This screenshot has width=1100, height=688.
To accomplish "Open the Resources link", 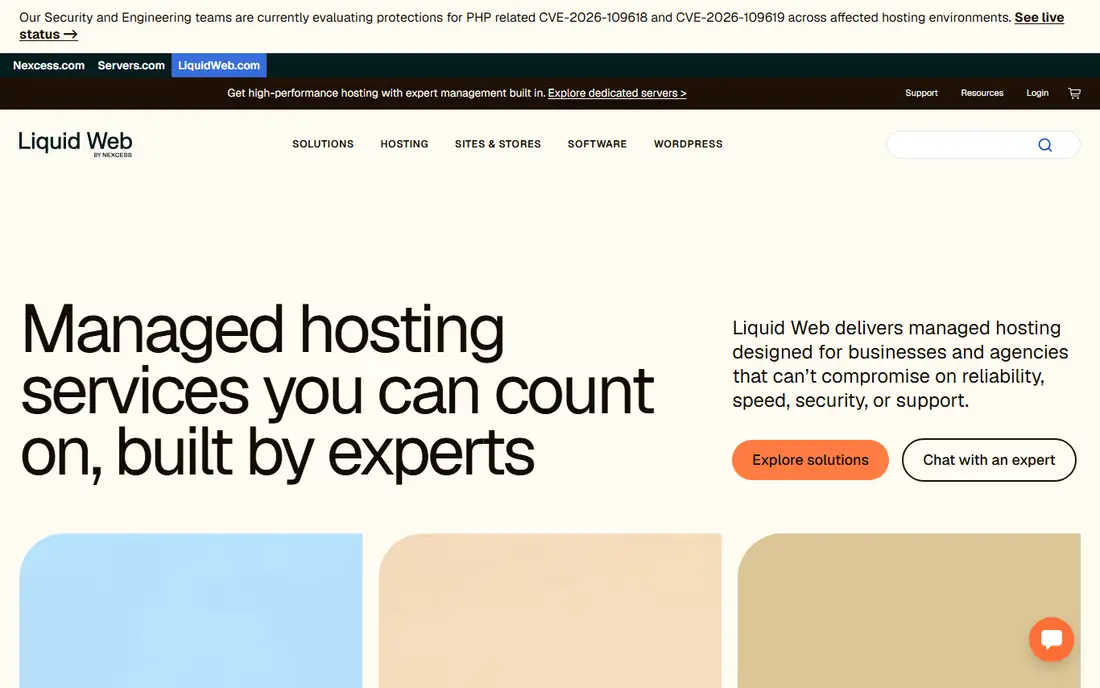I will (x=982, y=93).
